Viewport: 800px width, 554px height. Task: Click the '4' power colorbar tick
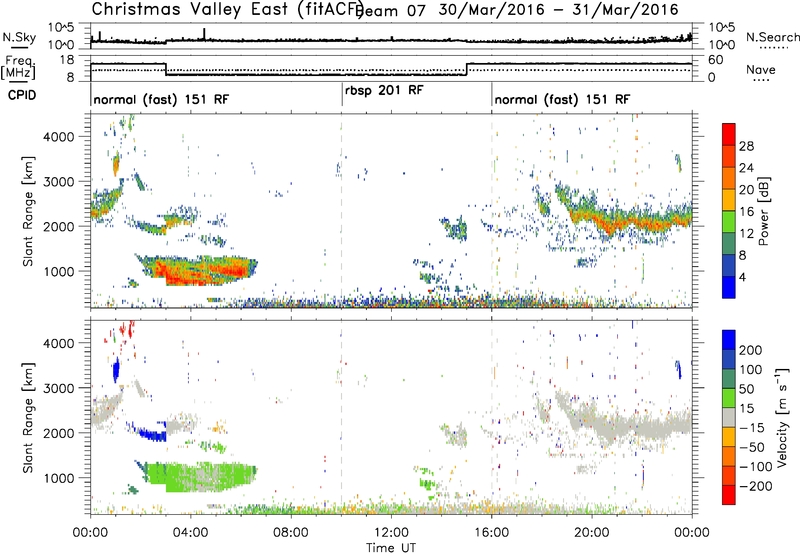coord(743,278)
